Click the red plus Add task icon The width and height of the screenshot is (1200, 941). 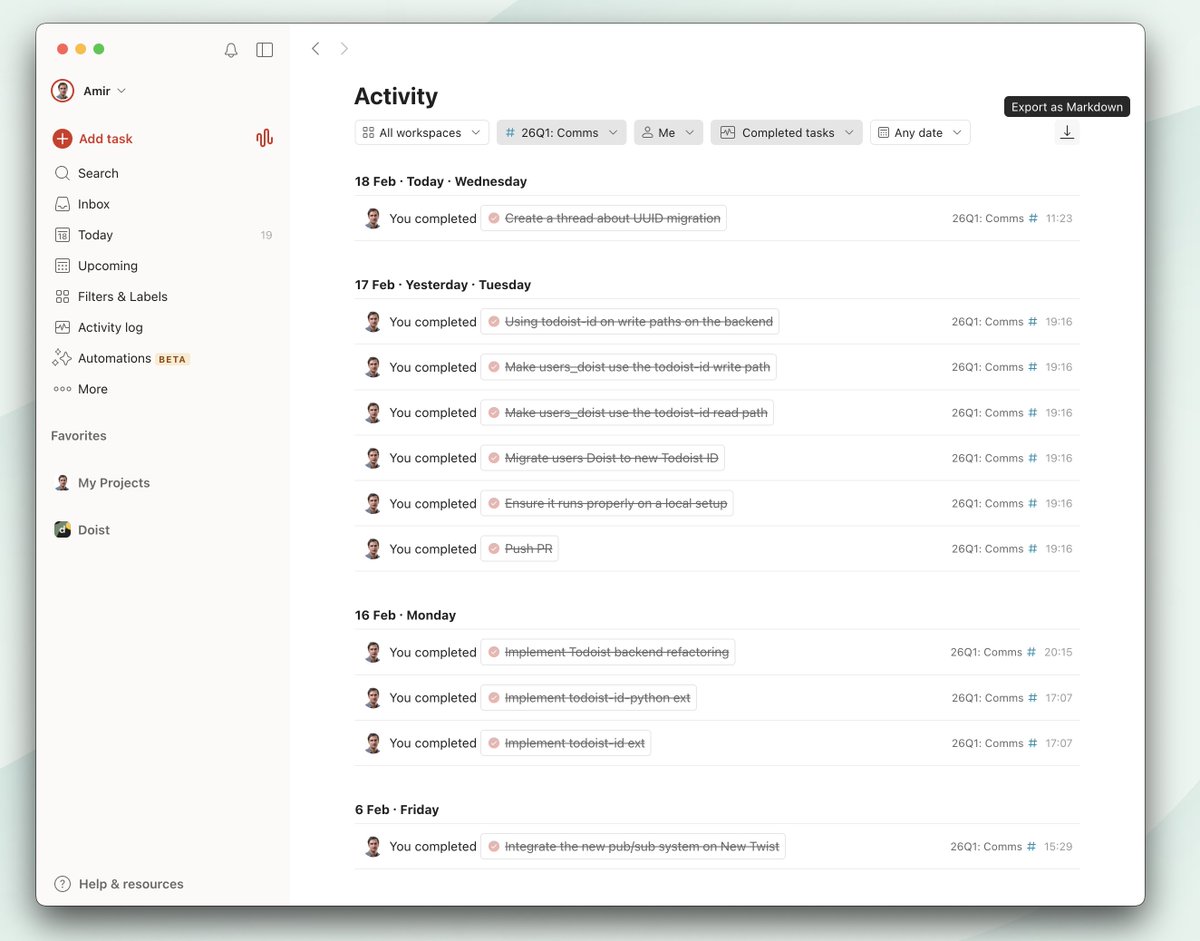[x=63, y=139]
